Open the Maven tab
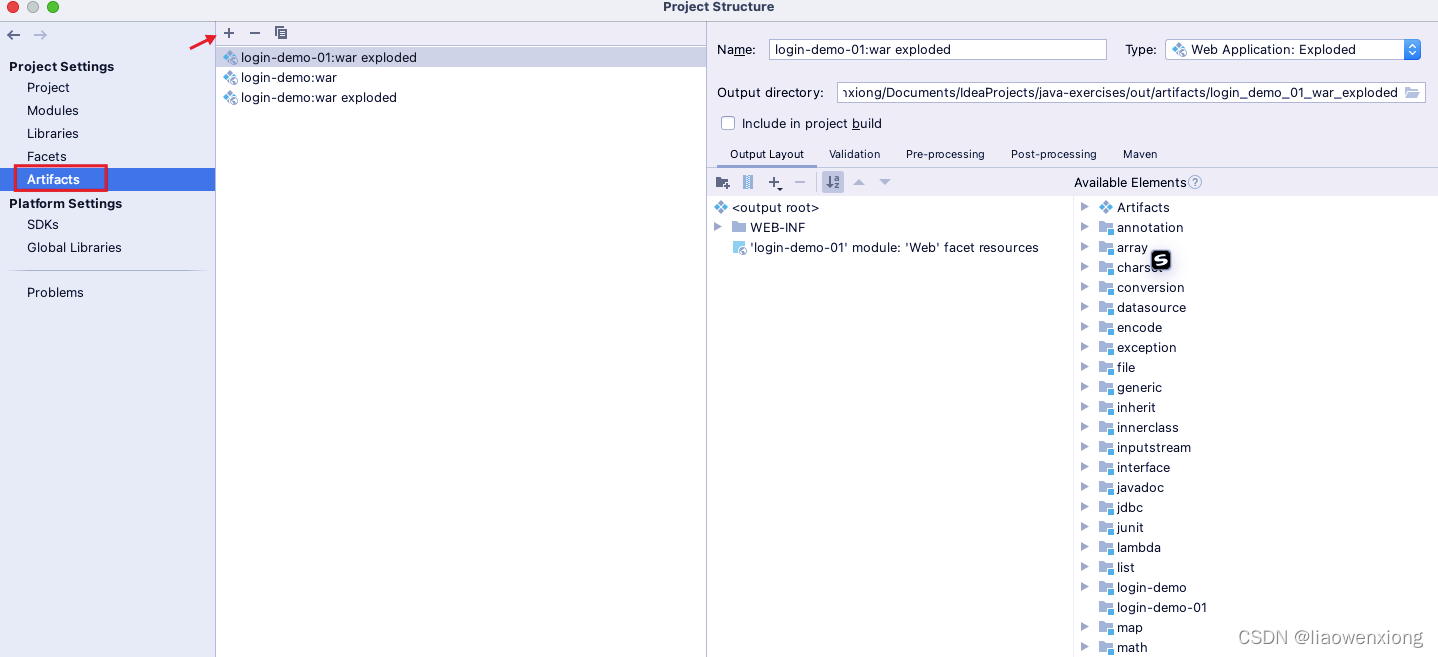This screenshot has height=657, width=1438. point(1140,154)
